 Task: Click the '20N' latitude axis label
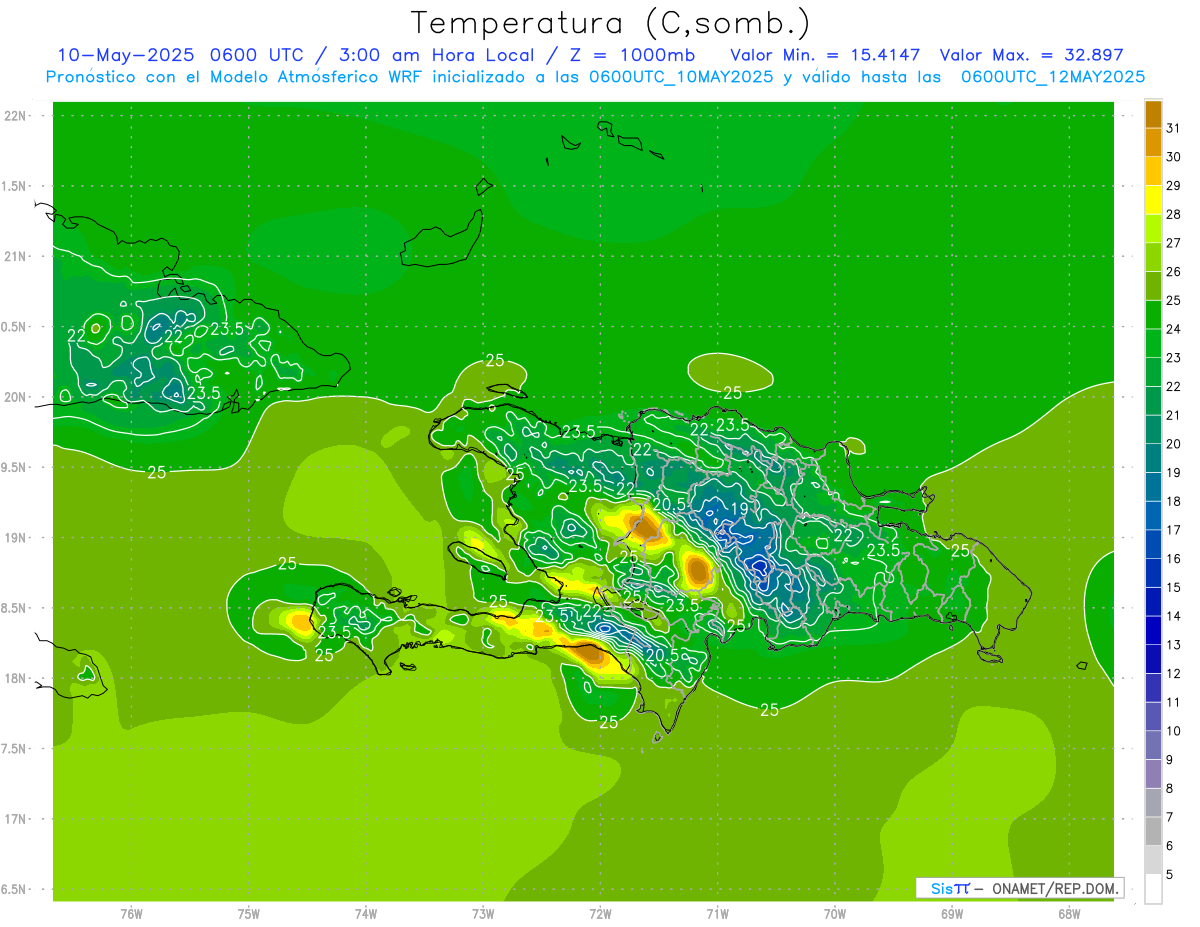click(16, 397)
